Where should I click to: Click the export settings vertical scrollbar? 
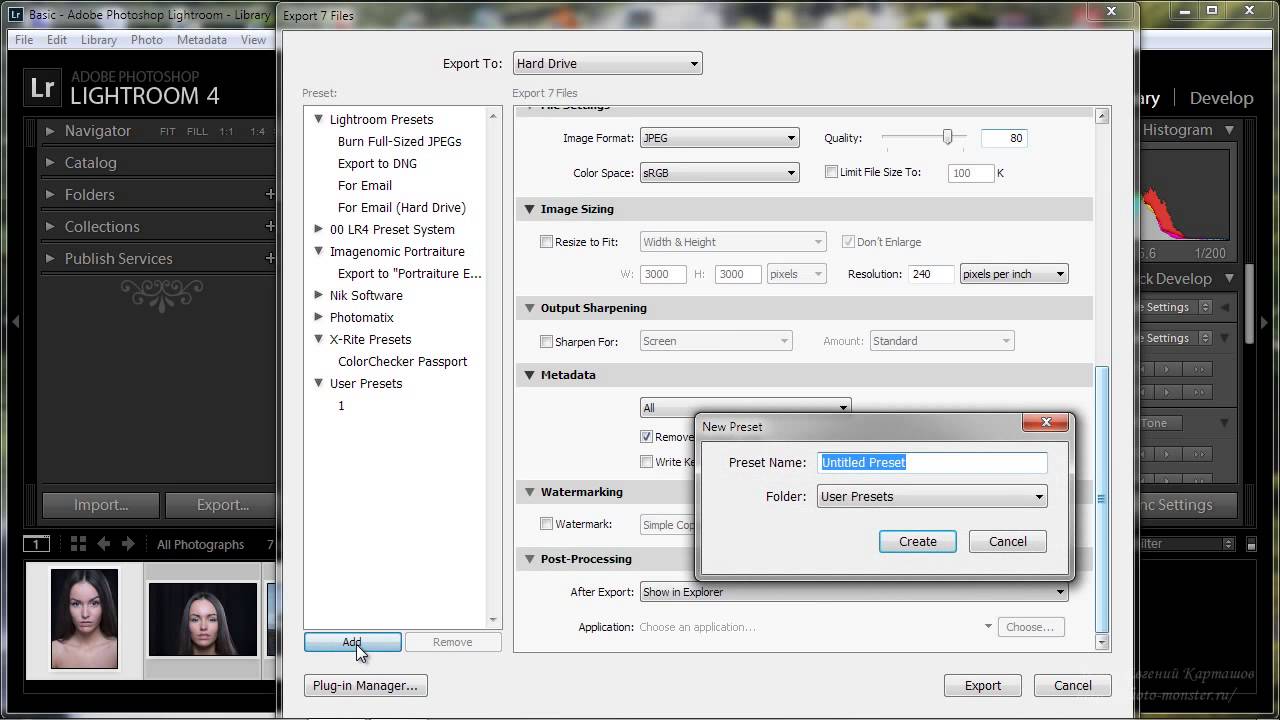(1102, 498)
